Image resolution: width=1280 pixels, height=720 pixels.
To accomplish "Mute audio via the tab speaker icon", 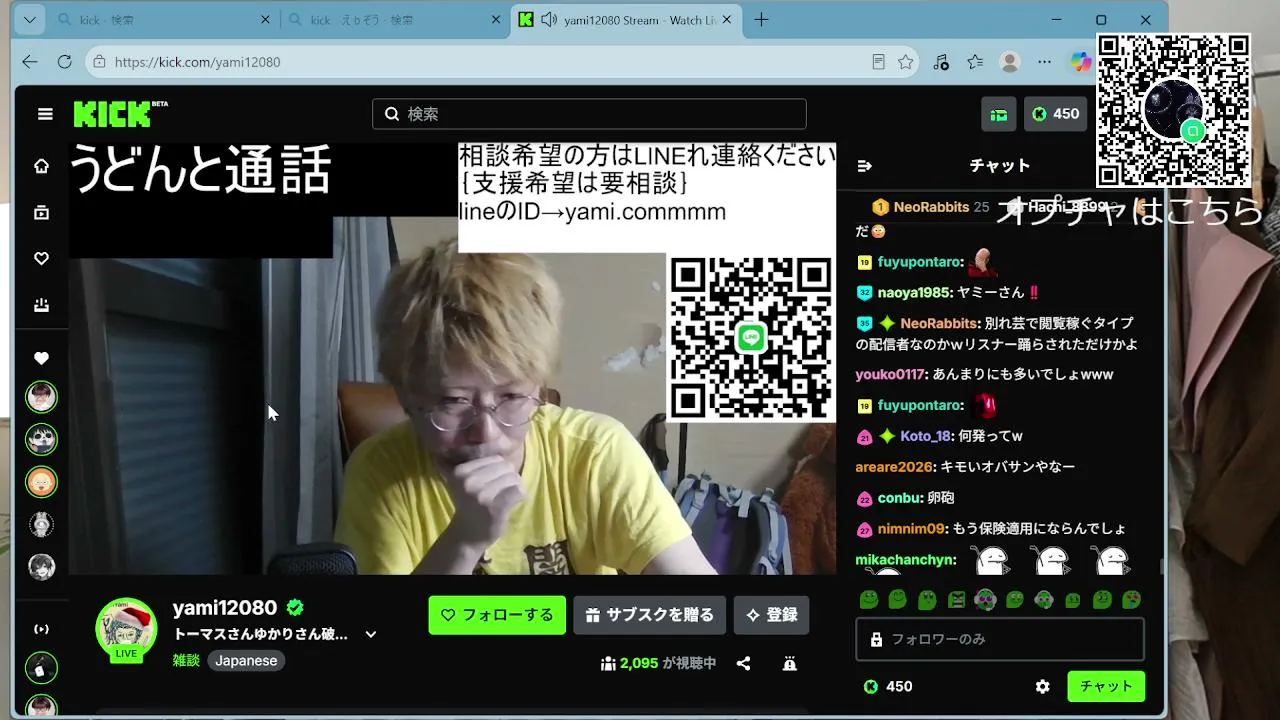I will (549, 20).
